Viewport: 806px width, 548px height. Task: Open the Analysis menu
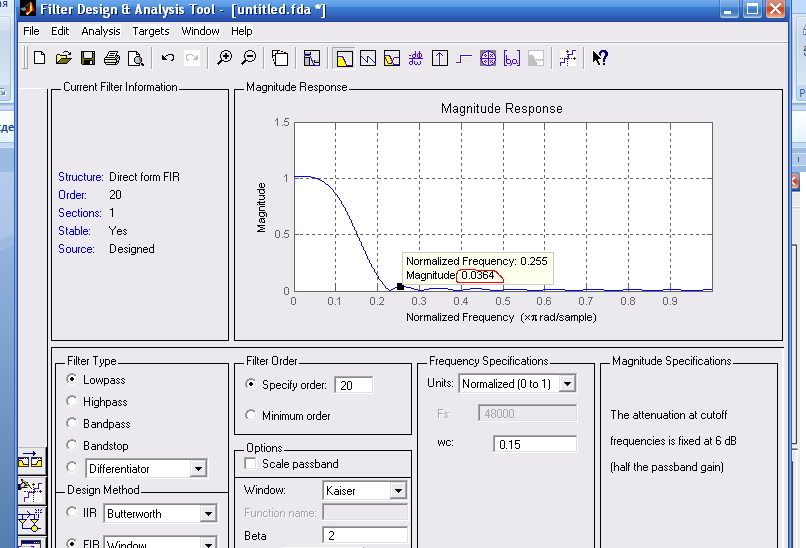101,31
